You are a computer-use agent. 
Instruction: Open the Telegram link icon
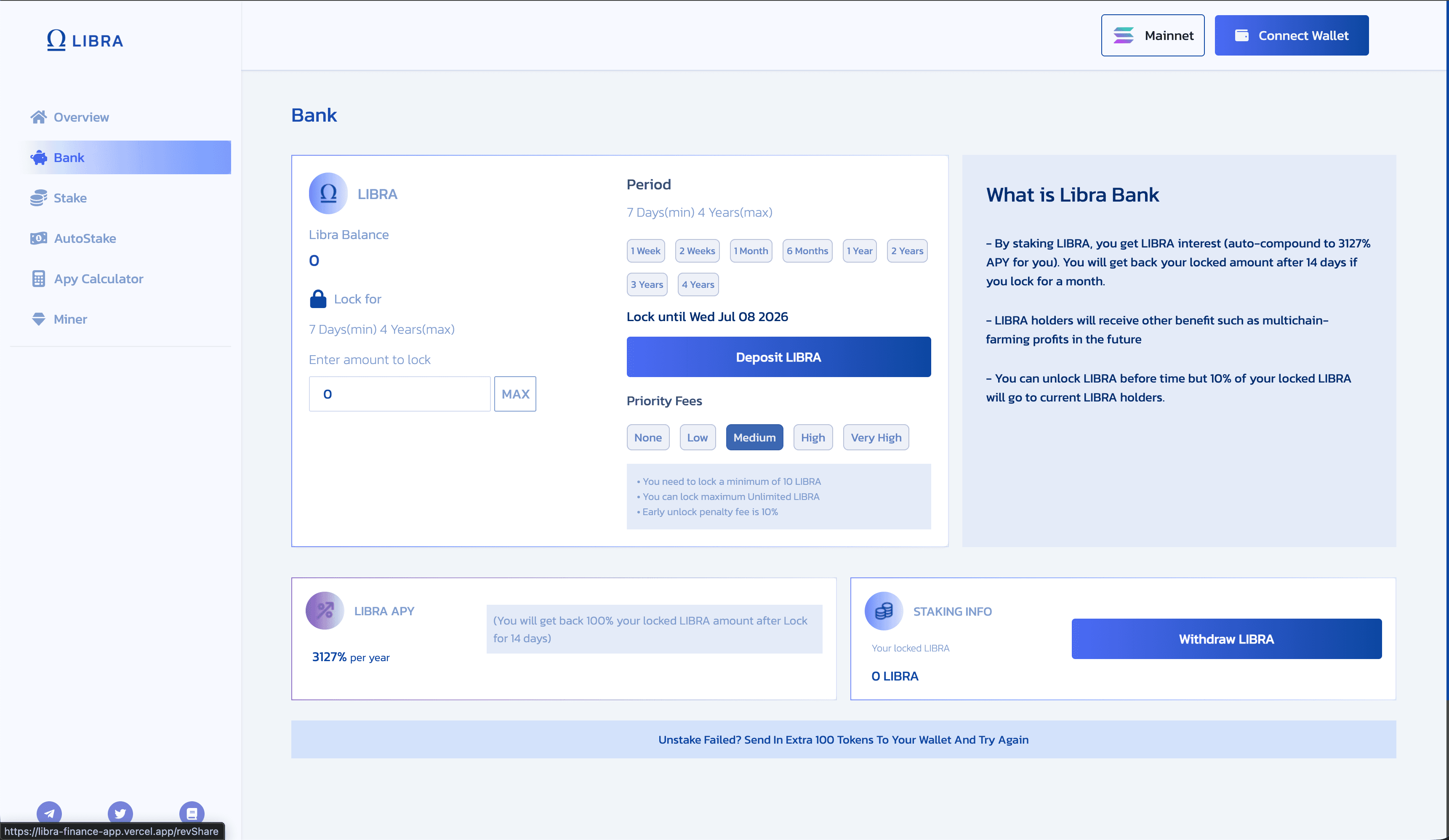pos(49,813)
